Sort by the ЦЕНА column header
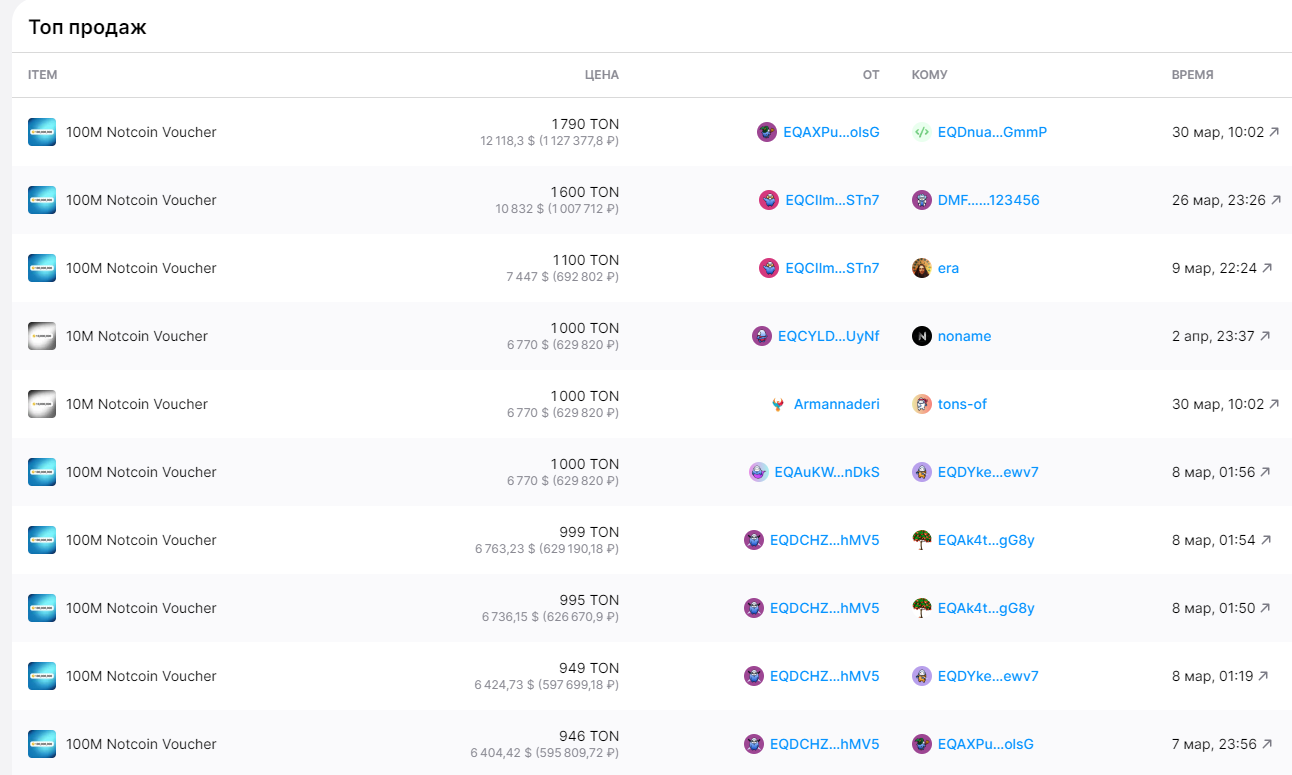This screenshot has width=1292, height=775. coord(601,75)
